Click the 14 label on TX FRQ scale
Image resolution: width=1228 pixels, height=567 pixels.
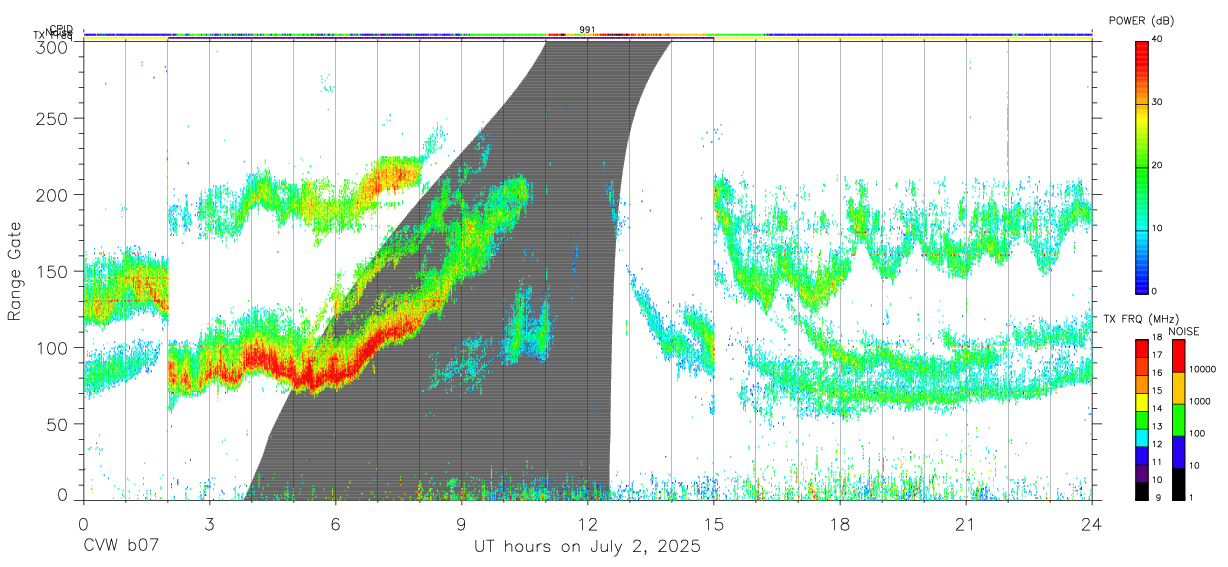click(1158, 409)
